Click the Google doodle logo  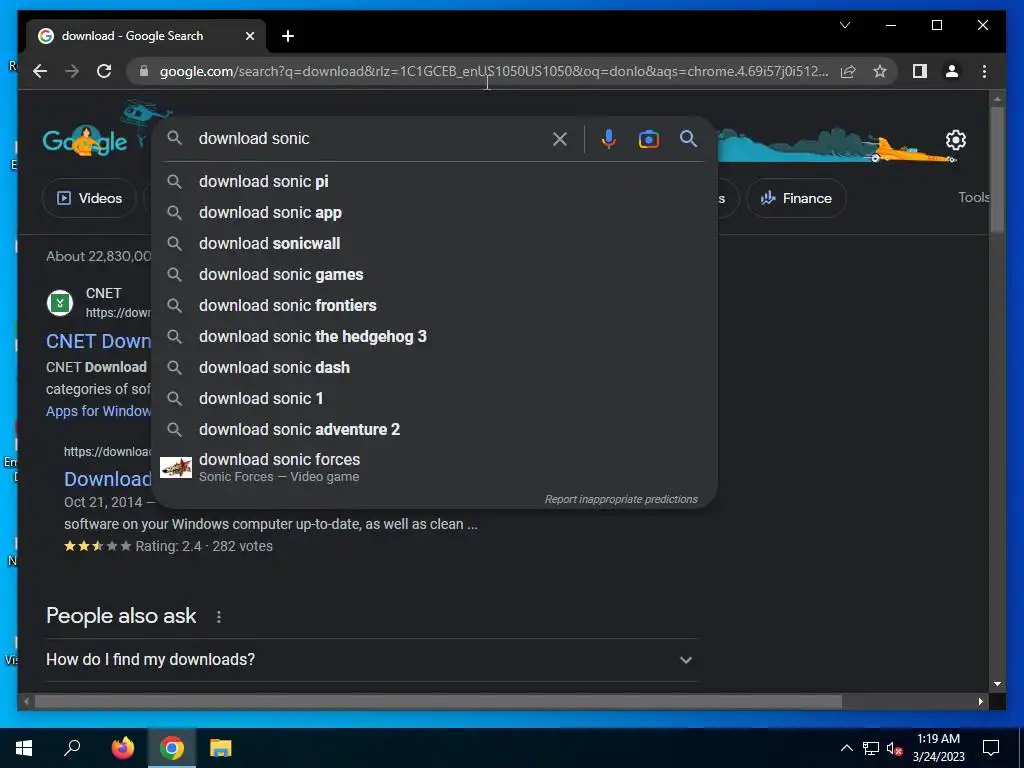tap(85, 140)
